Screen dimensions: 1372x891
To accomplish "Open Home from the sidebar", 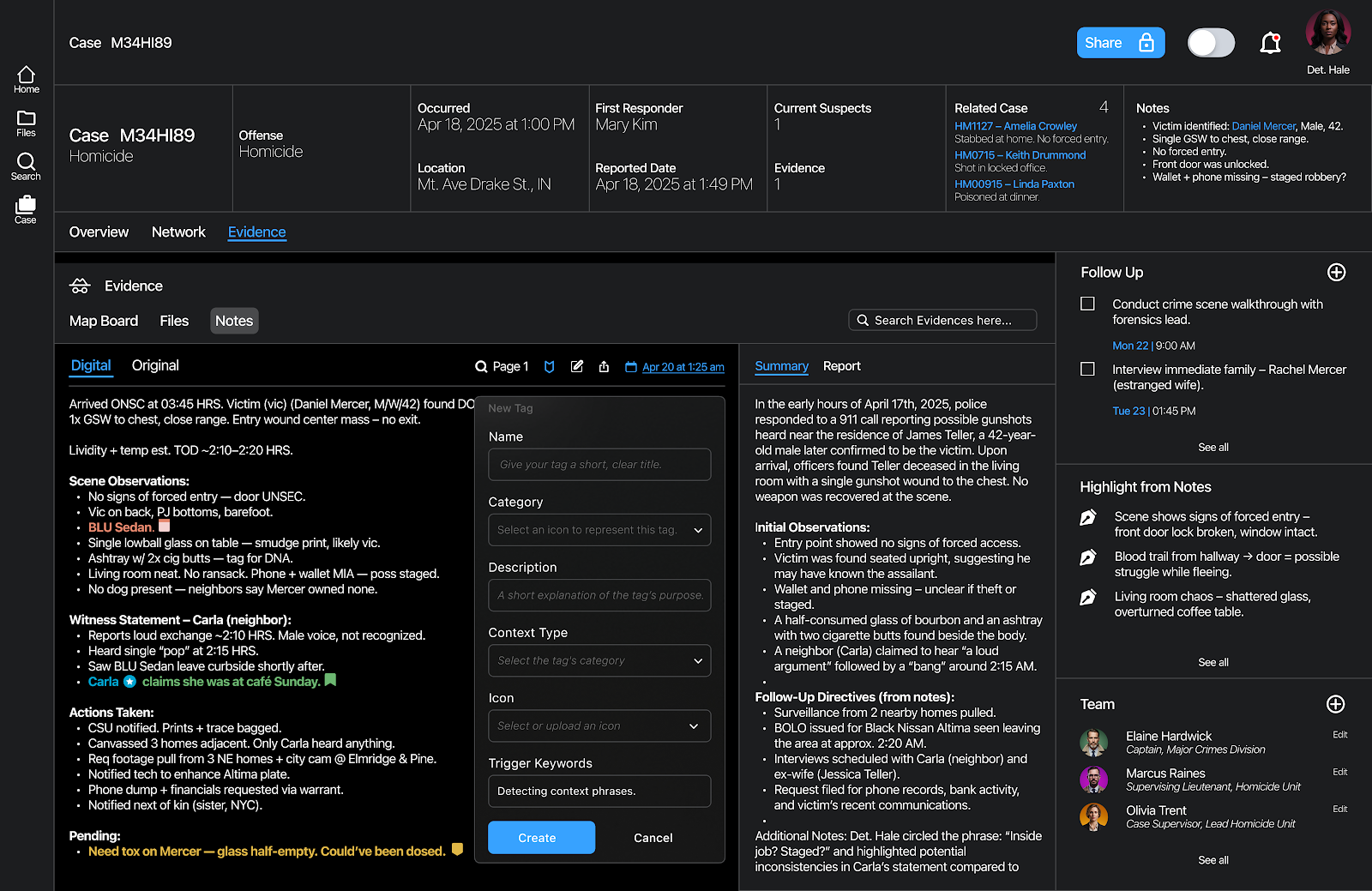I will (x=27, y=80).
